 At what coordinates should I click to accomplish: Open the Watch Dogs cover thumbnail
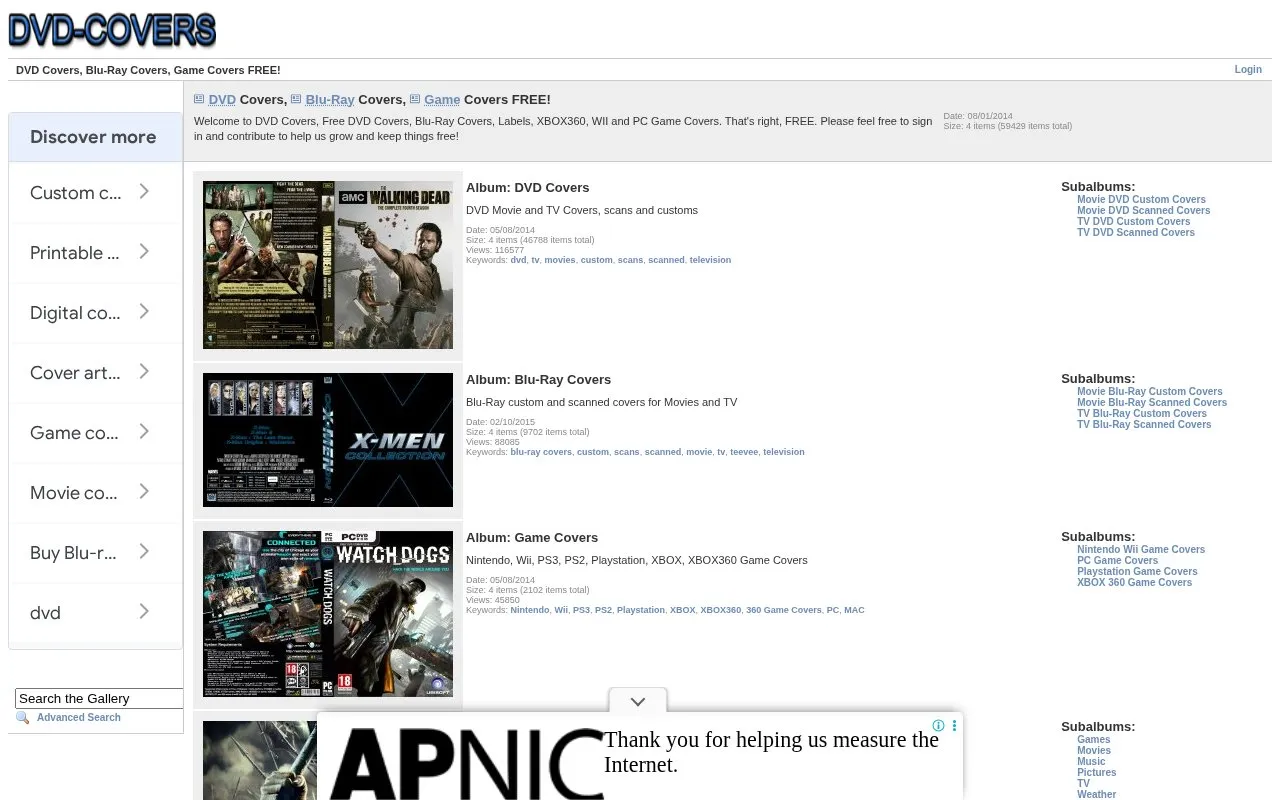tap(328, 614)
